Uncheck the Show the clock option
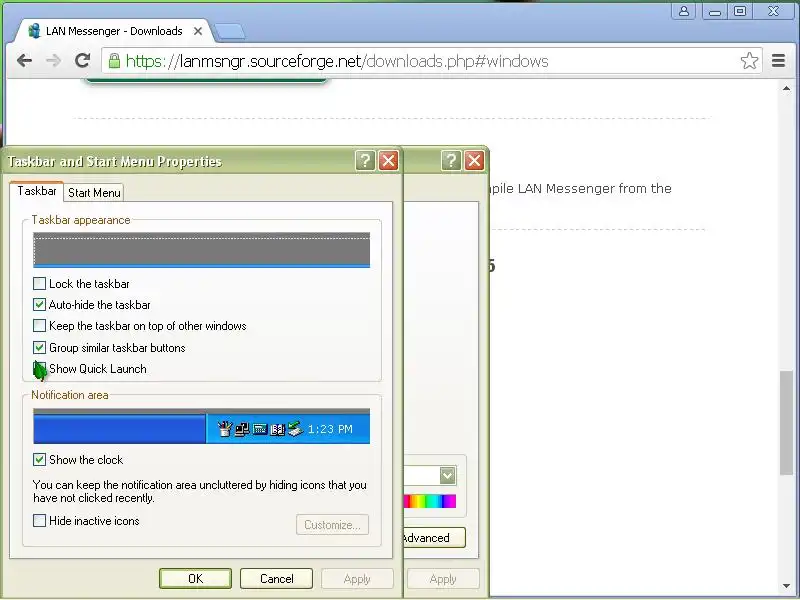The width and height of the screenshot is (800, 600). pyautogui.click(x=39, y=460)
